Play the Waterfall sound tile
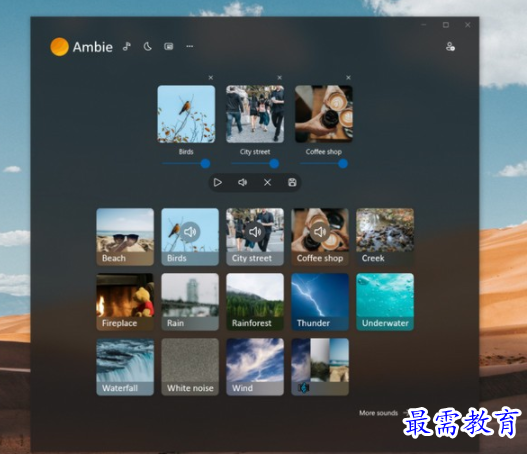 point(125,367)
